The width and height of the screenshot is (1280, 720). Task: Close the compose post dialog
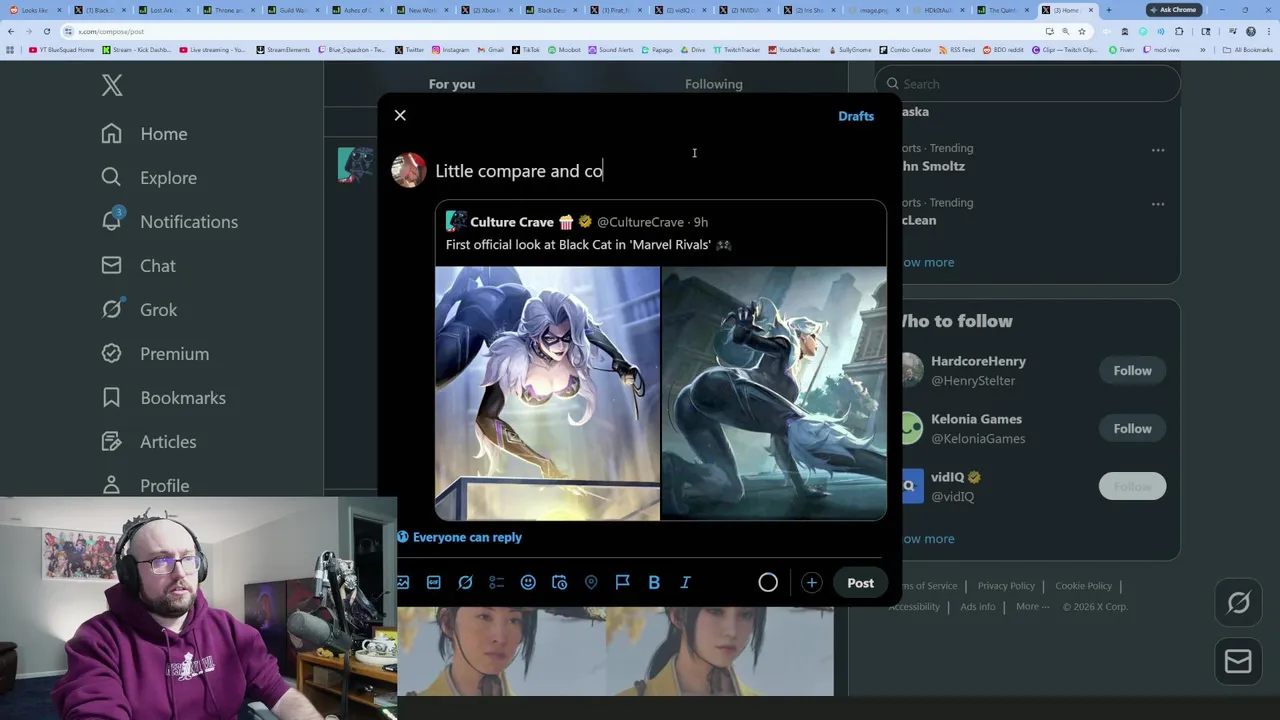(400, 116)
